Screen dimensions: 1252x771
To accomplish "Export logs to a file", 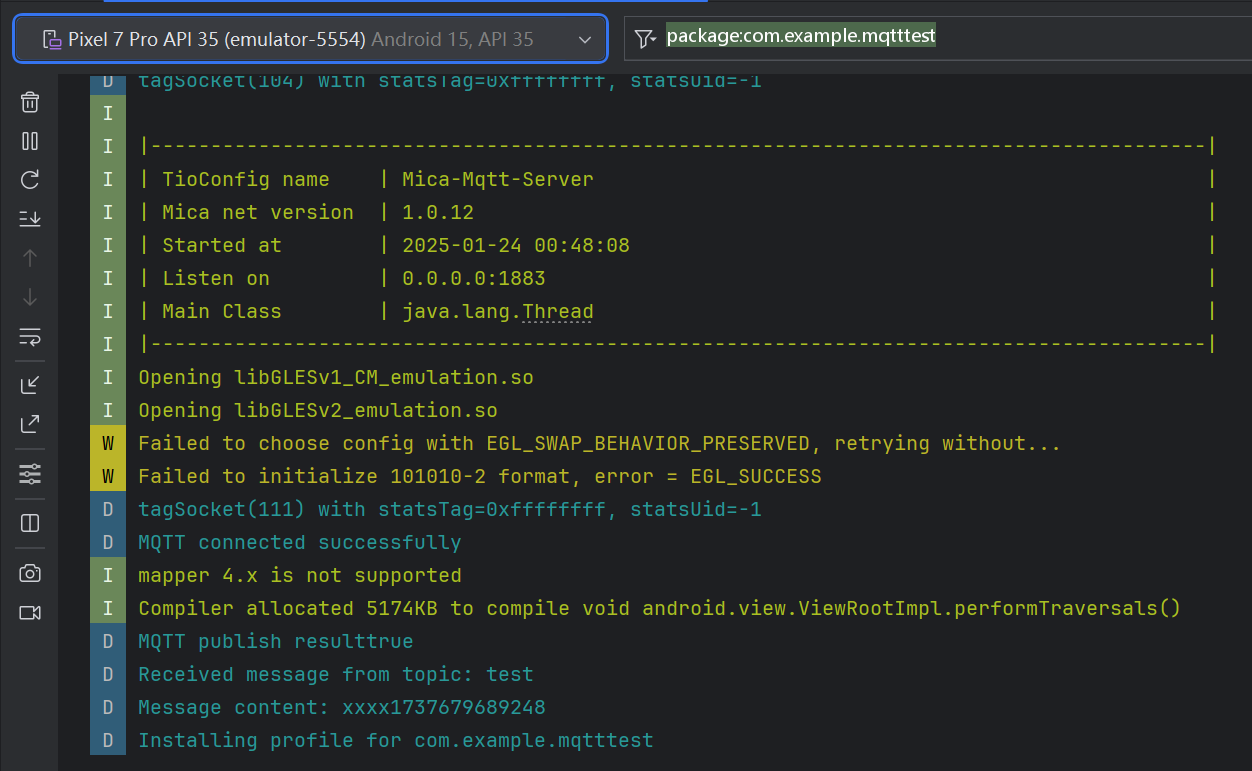I will tap(30, 424).
